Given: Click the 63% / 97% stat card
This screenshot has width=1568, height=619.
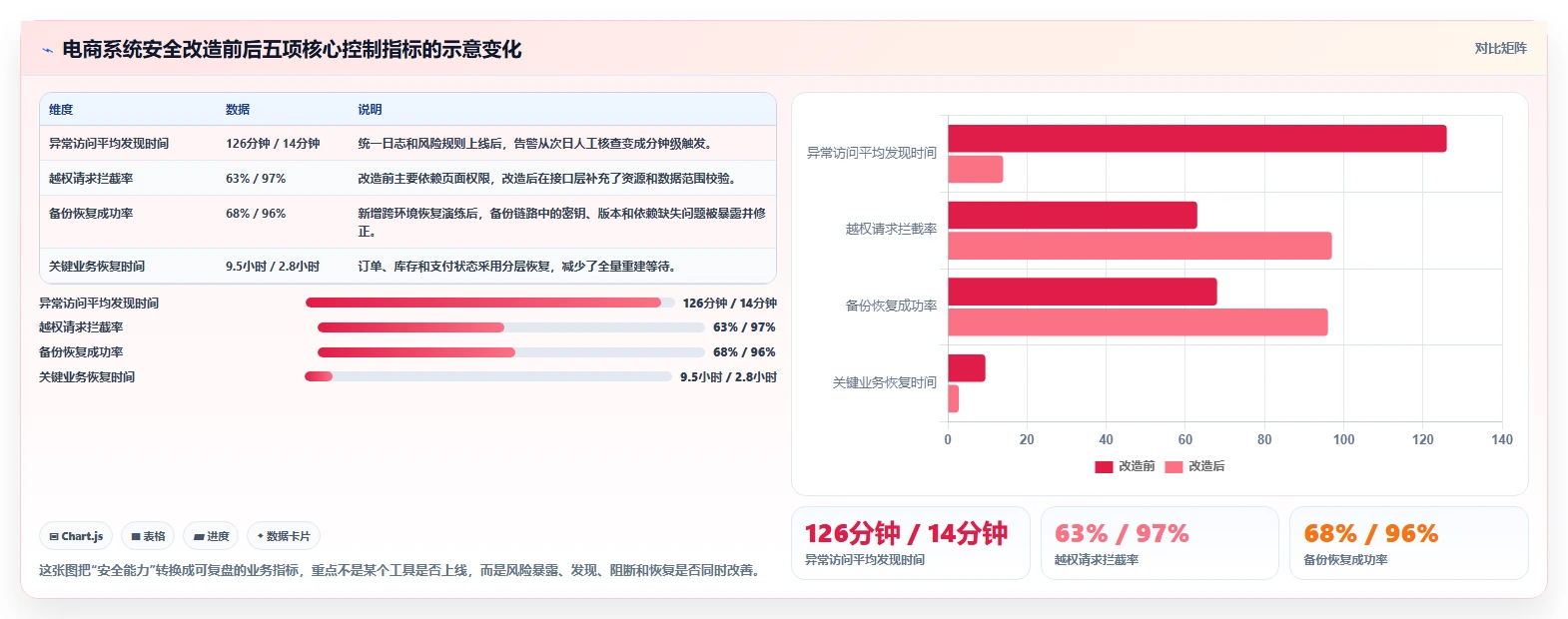Looking at the screenshot, I should click(x=1160, y=543).
